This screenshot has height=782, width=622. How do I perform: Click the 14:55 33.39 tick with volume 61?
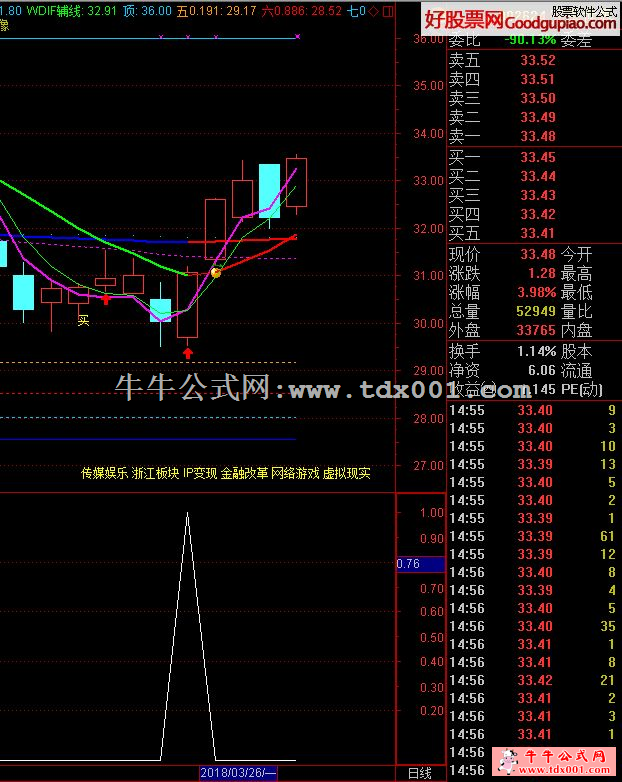533,537
